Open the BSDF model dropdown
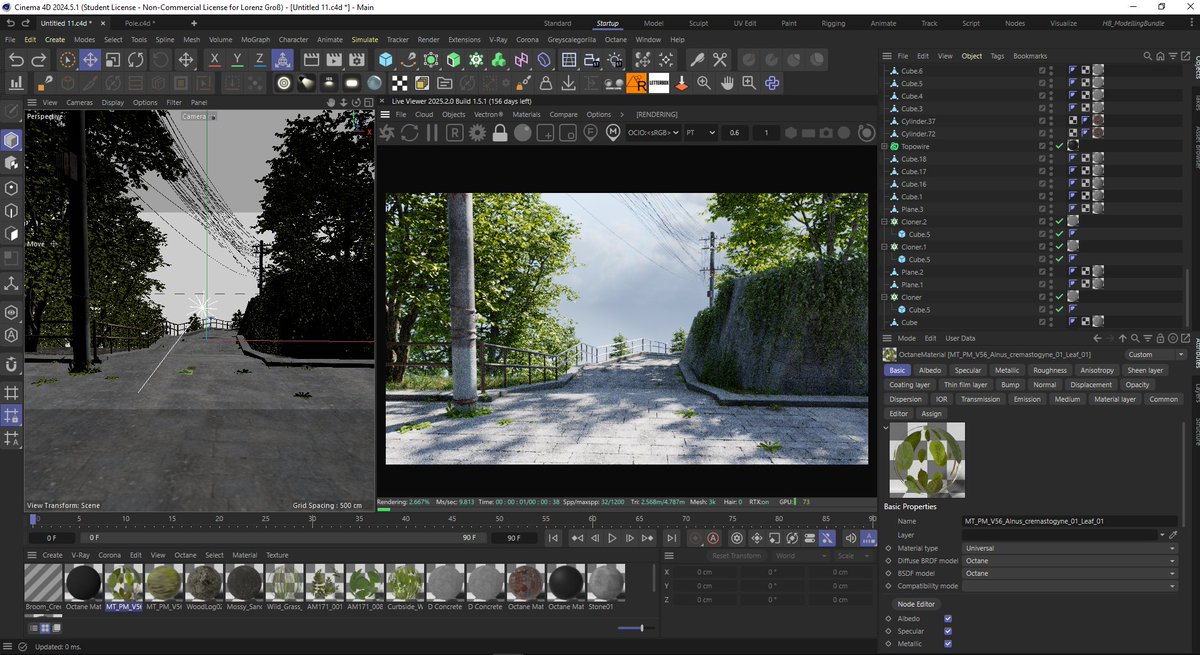Image resolution: width=1200 pixels, height=655 pixels. [1070, 573]
